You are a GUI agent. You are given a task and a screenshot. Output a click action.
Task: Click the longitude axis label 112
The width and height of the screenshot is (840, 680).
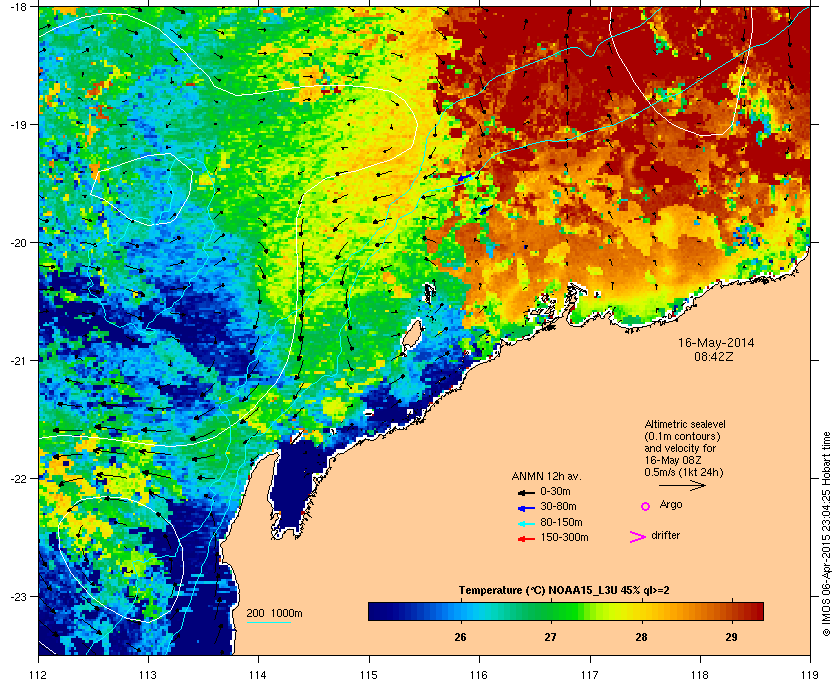pyautogui.click(x=39, y=674)
